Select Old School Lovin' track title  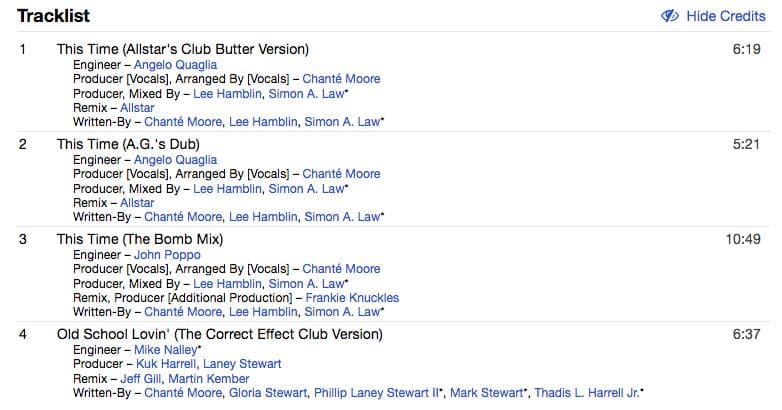coord(219,334)
